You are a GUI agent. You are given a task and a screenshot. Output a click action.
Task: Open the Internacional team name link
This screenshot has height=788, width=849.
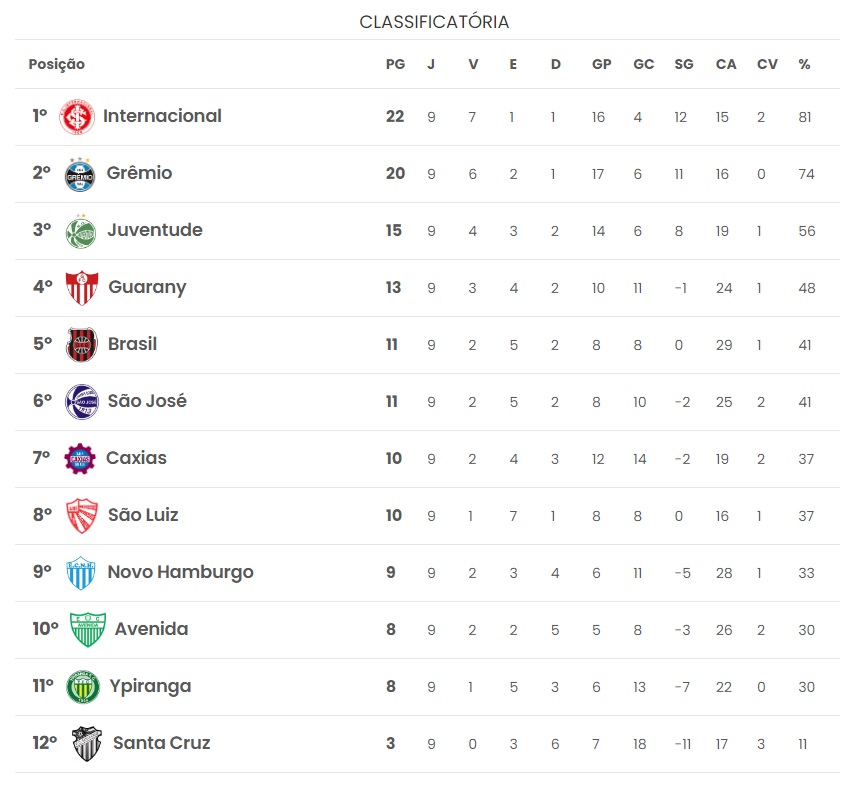click(162, 116)
